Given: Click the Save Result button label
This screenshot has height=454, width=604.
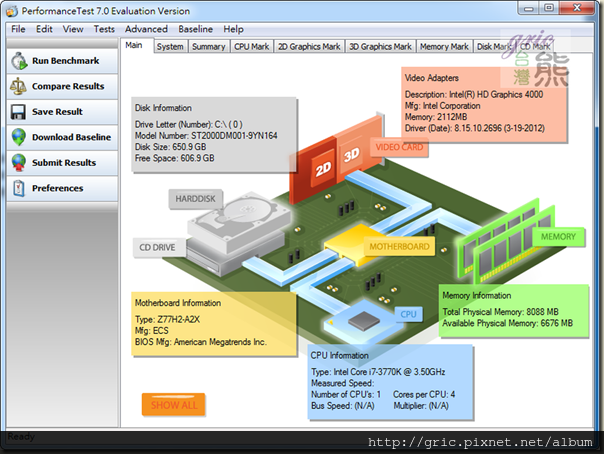Looking at the screenshot, I should 57,112.
